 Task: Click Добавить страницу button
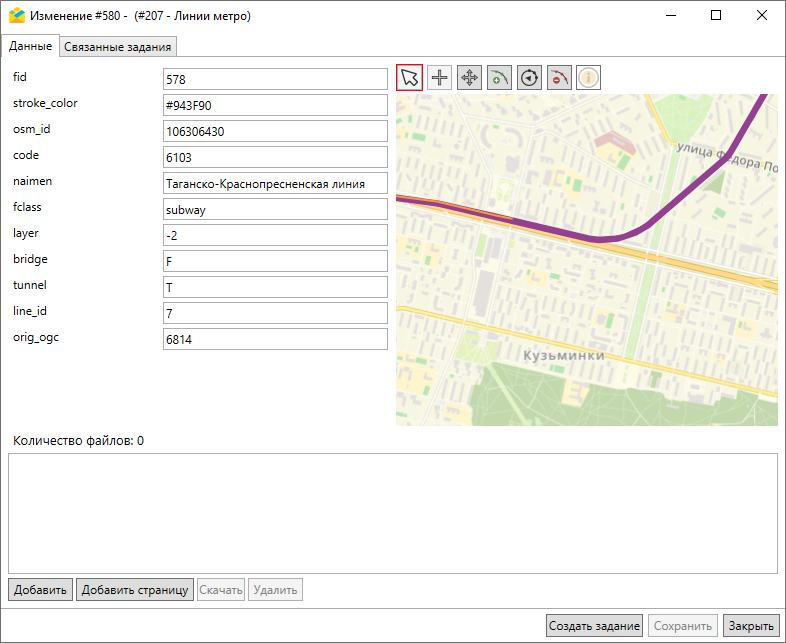click(135, 590)
